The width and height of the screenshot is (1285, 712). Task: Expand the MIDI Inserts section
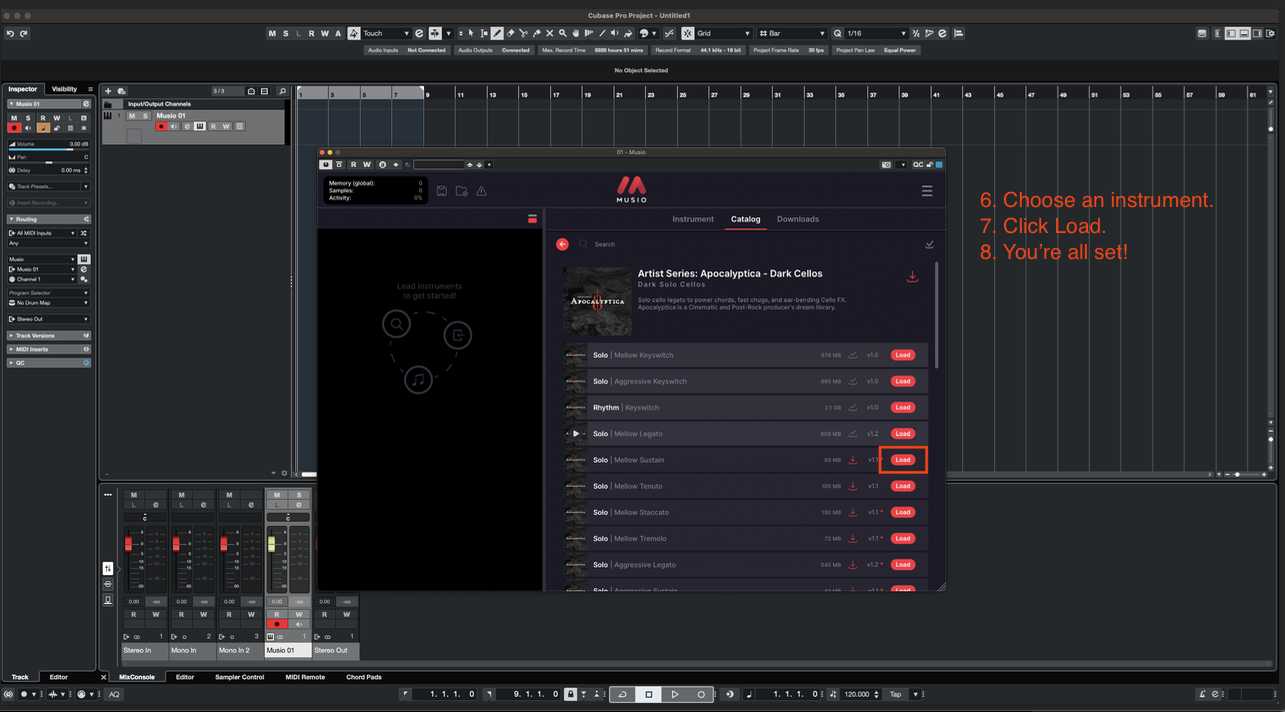49,349
